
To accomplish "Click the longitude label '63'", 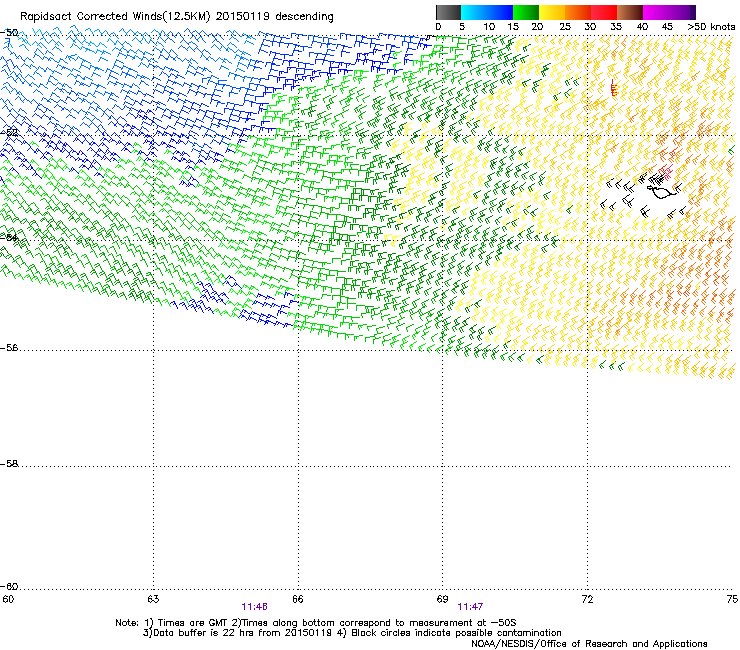I will coord(153,599).
